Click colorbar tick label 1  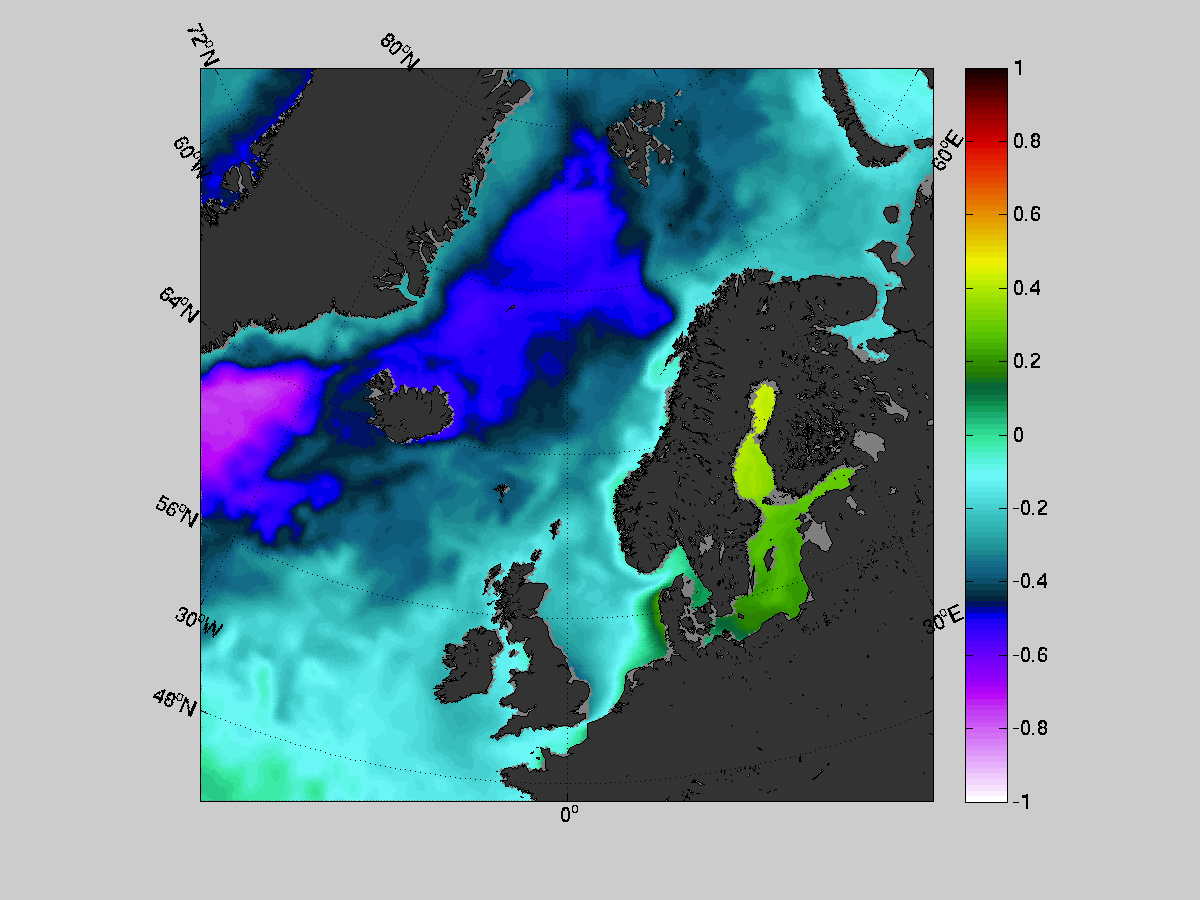tap(1017, 69)
